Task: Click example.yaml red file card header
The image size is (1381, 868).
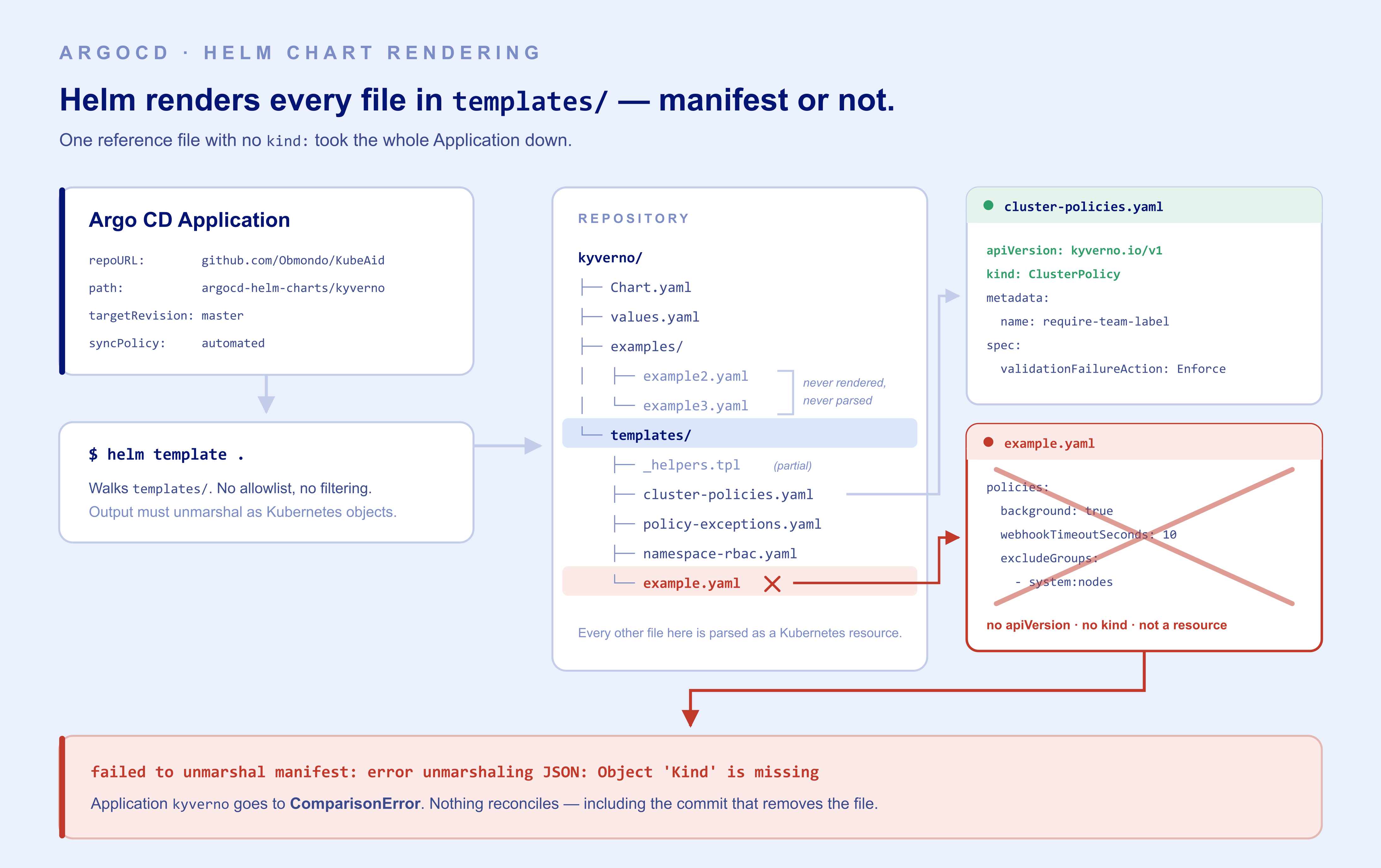Action: pos(1144,443)
